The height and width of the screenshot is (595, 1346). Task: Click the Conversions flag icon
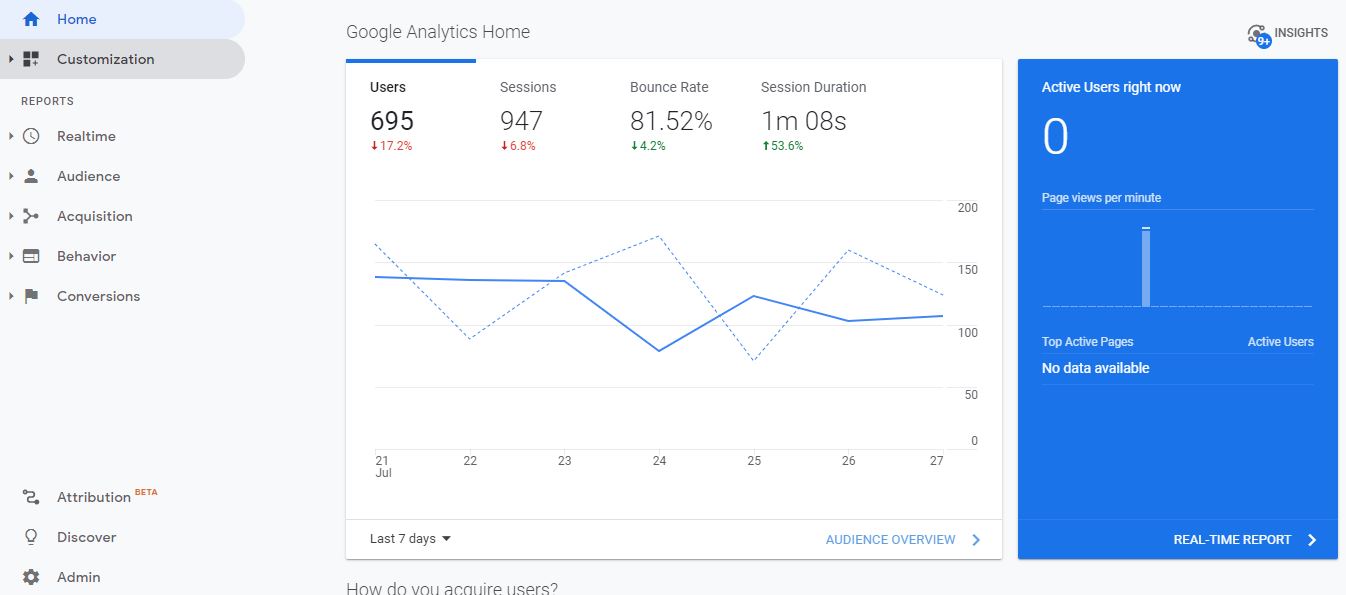[x=31, y=296]
